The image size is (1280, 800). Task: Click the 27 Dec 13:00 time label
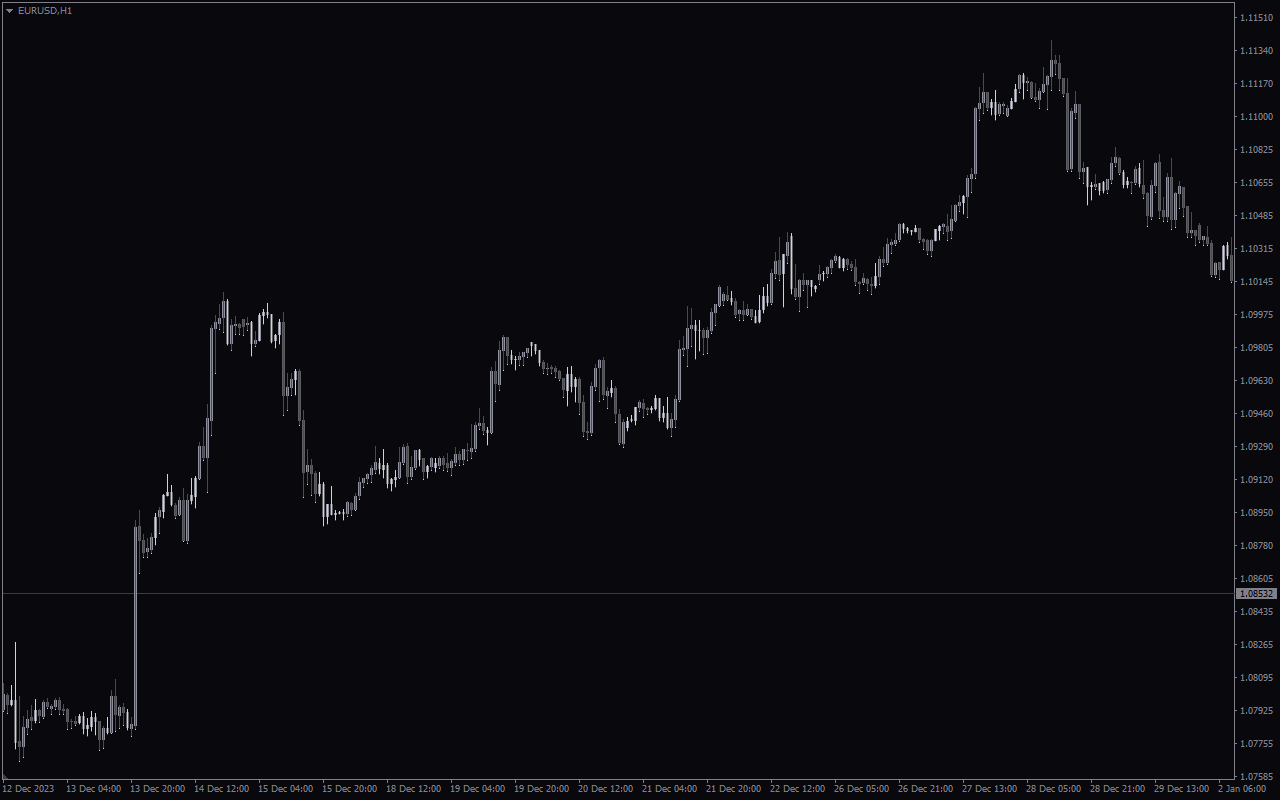[990, 789]
